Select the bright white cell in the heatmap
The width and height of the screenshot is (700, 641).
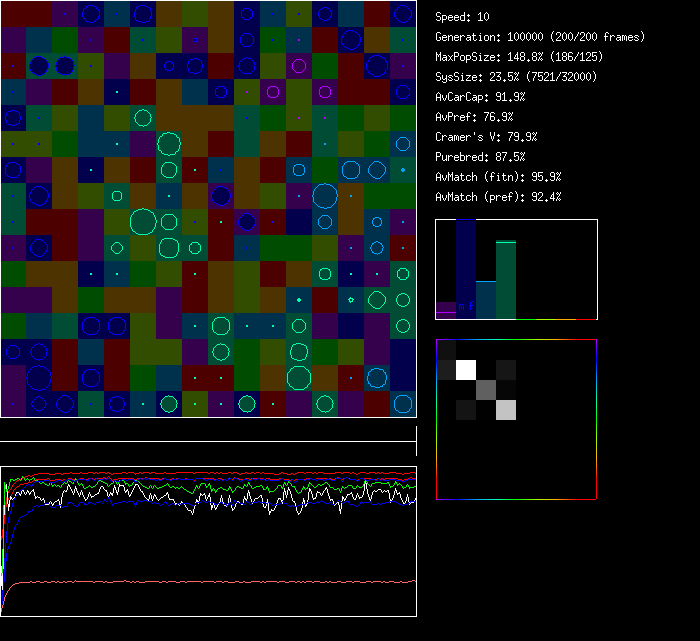point(466,370)
